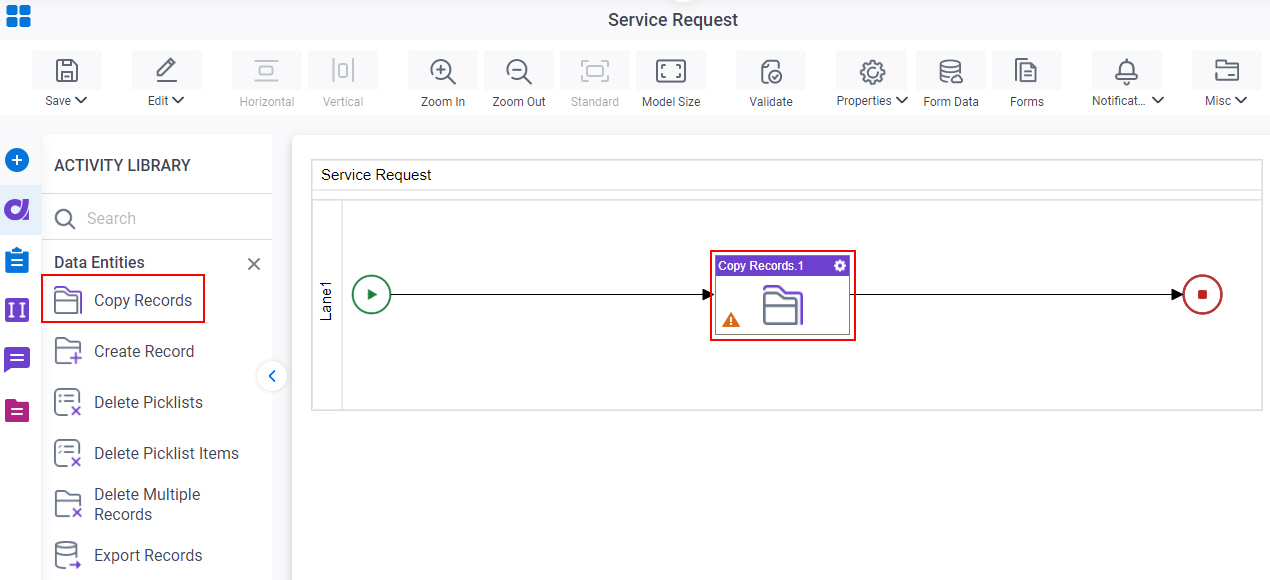This screenshot has width=1270, height=580.
Task: Click the Vertical align icon
Action: pyautogui.click(x=343, y=70)
